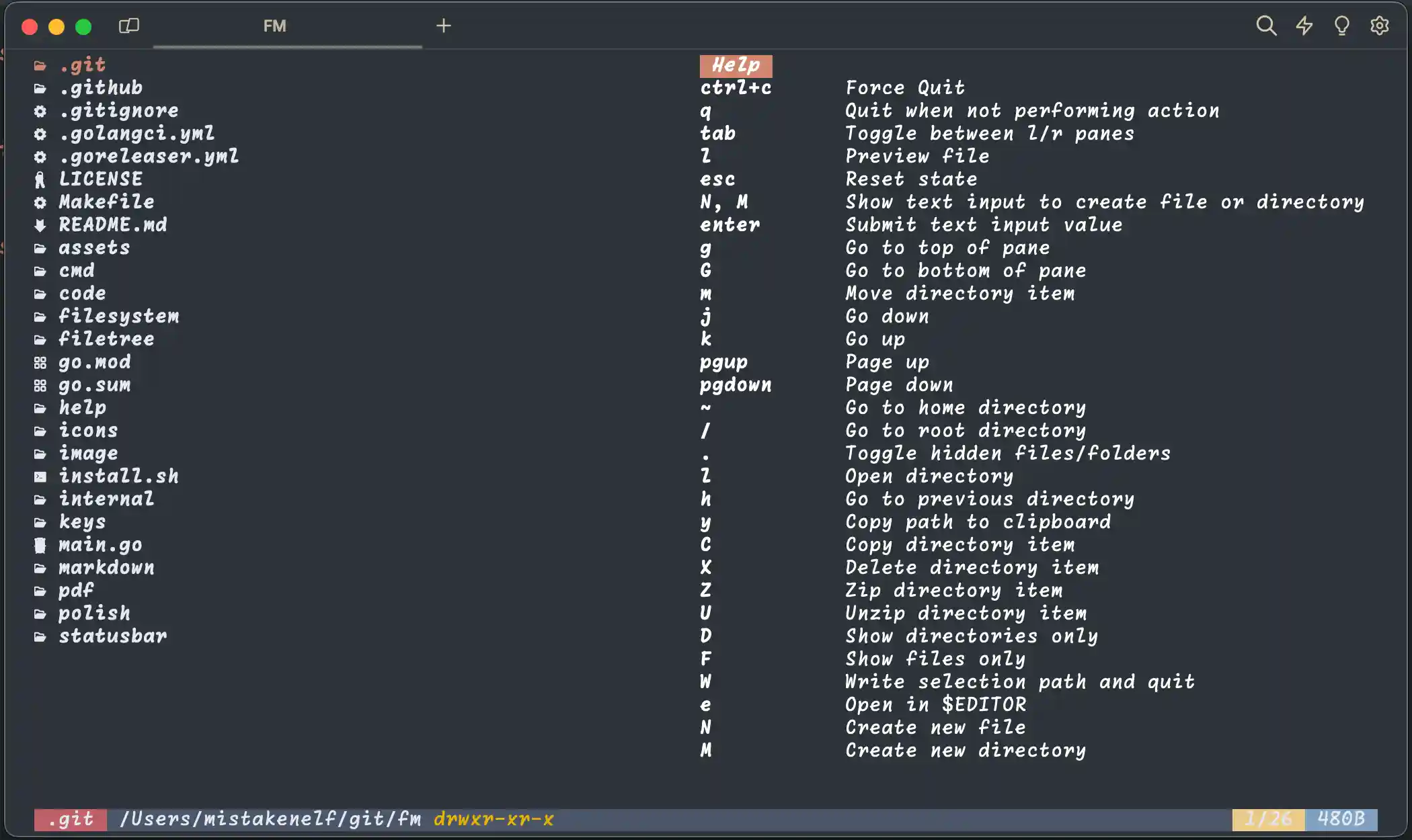The image size is (1412, 840).
Task: Click the split pane icon beside traffic lights
Action: [128, 26]
